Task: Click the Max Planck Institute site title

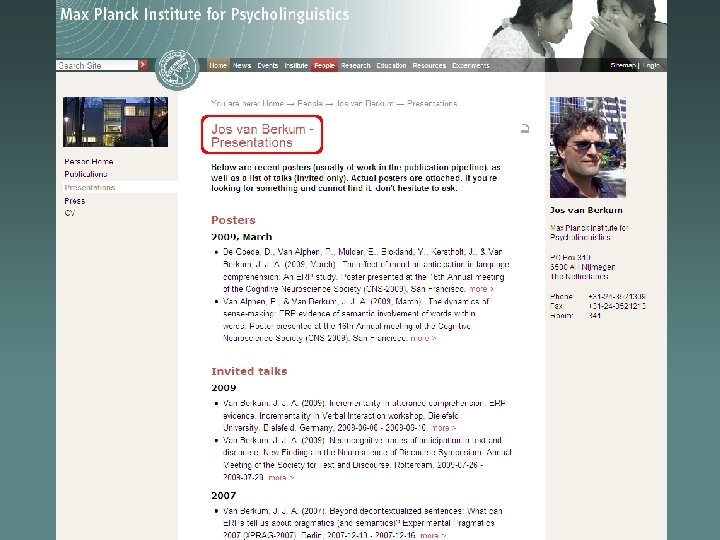Action: (x=205, y=14)
